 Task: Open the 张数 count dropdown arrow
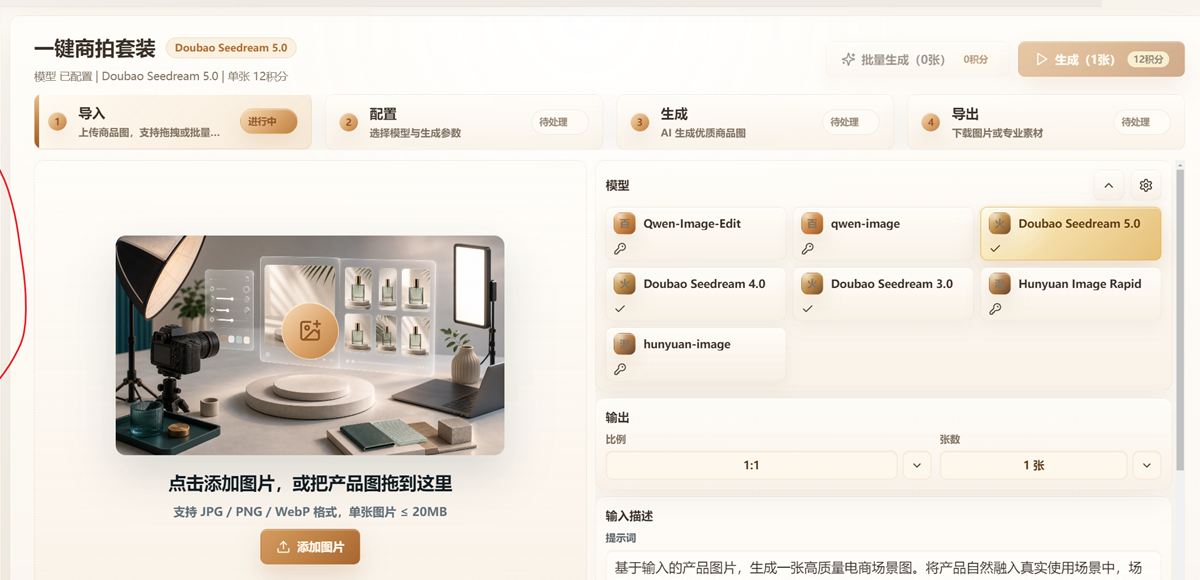1146,465
